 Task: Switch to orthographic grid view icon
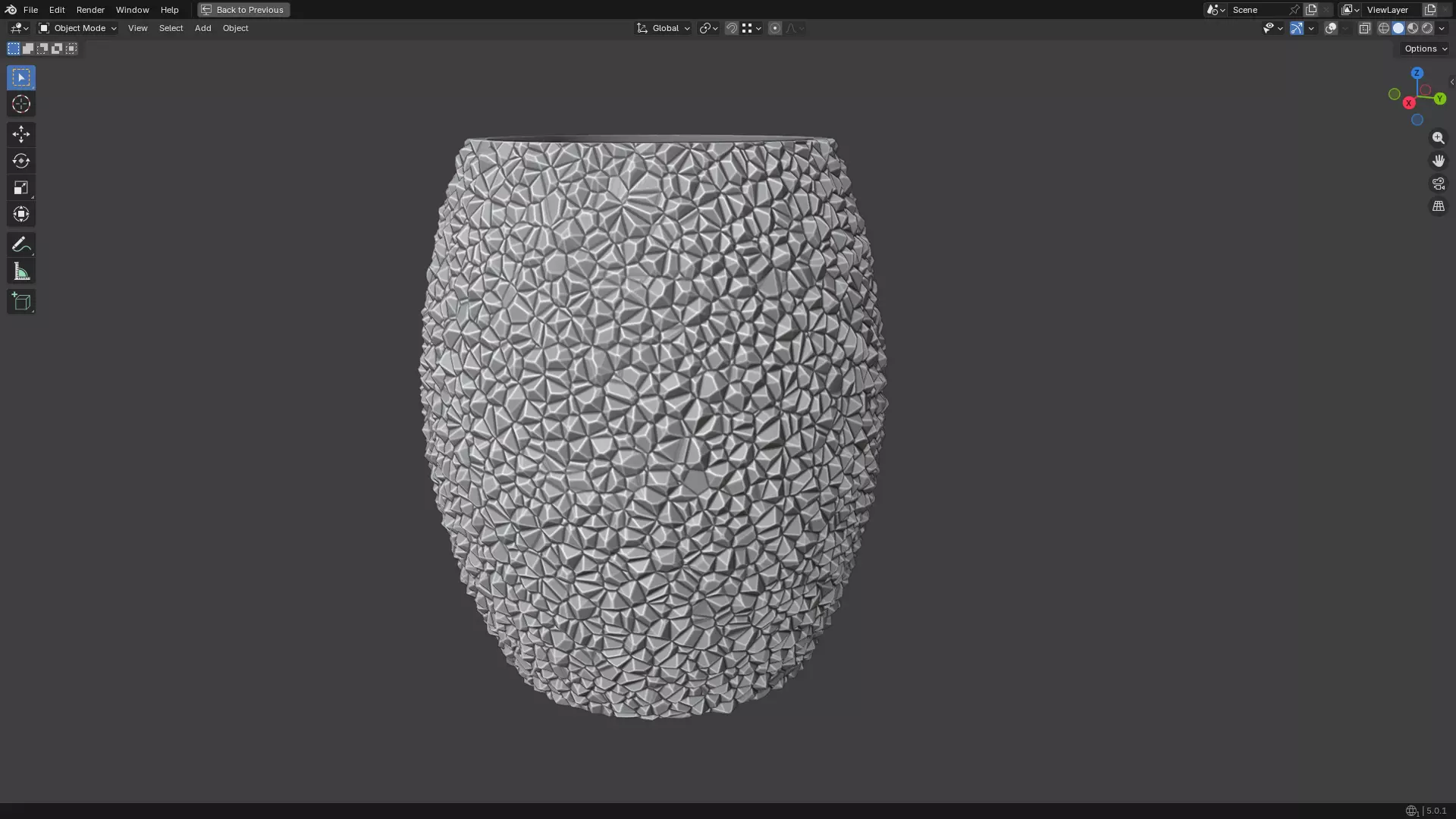(x=1438, y=206)
